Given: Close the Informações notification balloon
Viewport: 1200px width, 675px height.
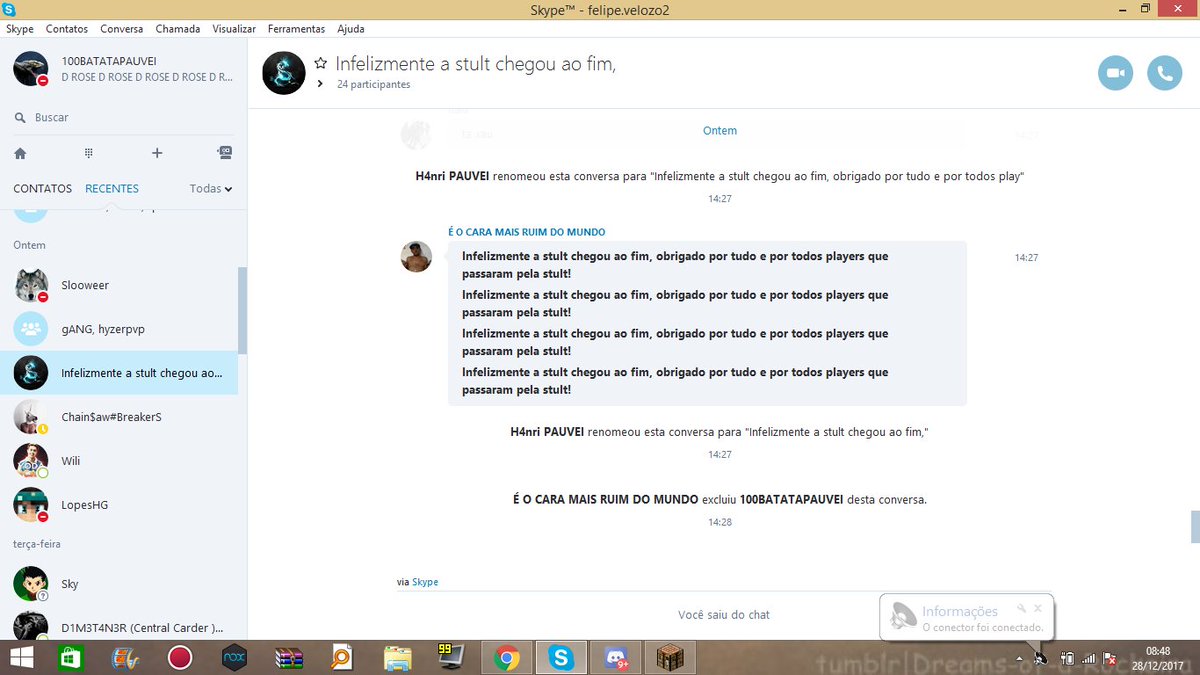Looking at the screenshot, I should pos(1038,607).
